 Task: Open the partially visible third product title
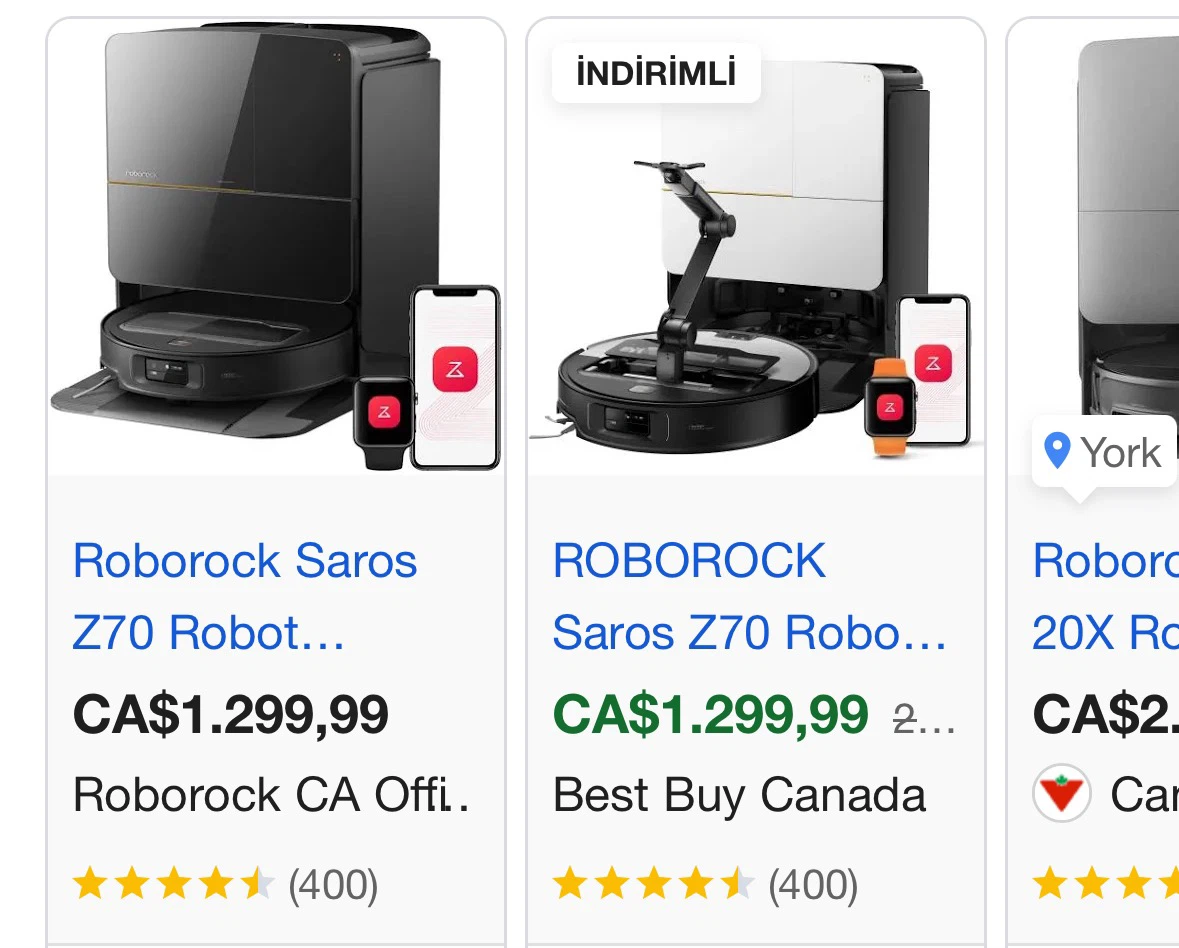[x=1105, y=596]
